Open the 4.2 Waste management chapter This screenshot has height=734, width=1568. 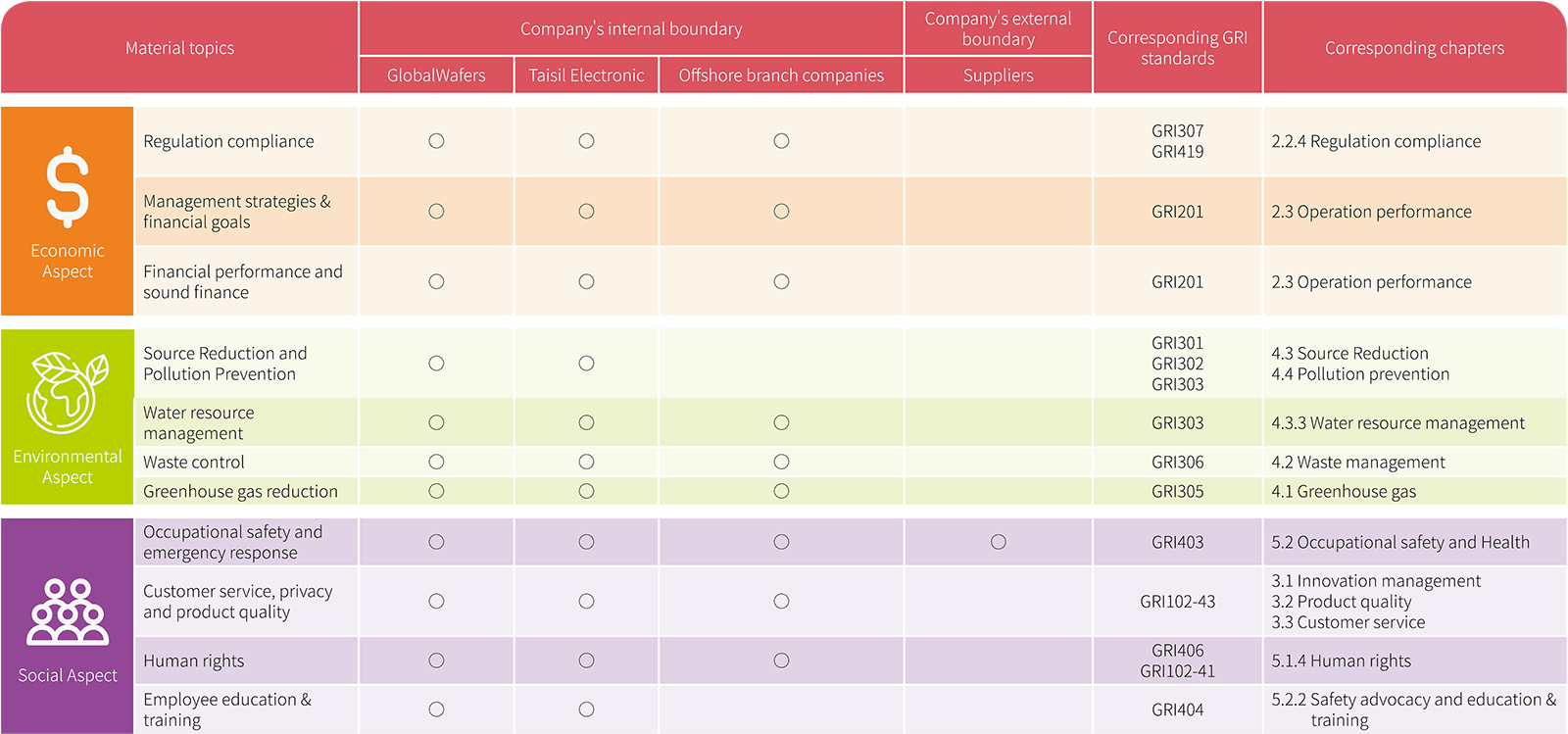(x=1358, y=463)
